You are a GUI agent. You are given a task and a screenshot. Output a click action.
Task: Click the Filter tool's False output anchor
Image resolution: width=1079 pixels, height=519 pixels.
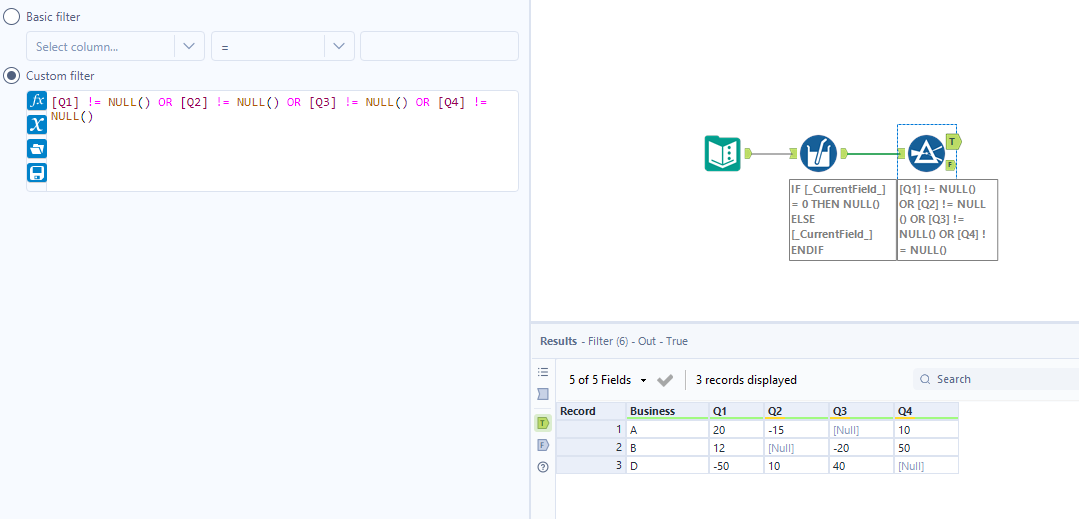coord(950,165)
